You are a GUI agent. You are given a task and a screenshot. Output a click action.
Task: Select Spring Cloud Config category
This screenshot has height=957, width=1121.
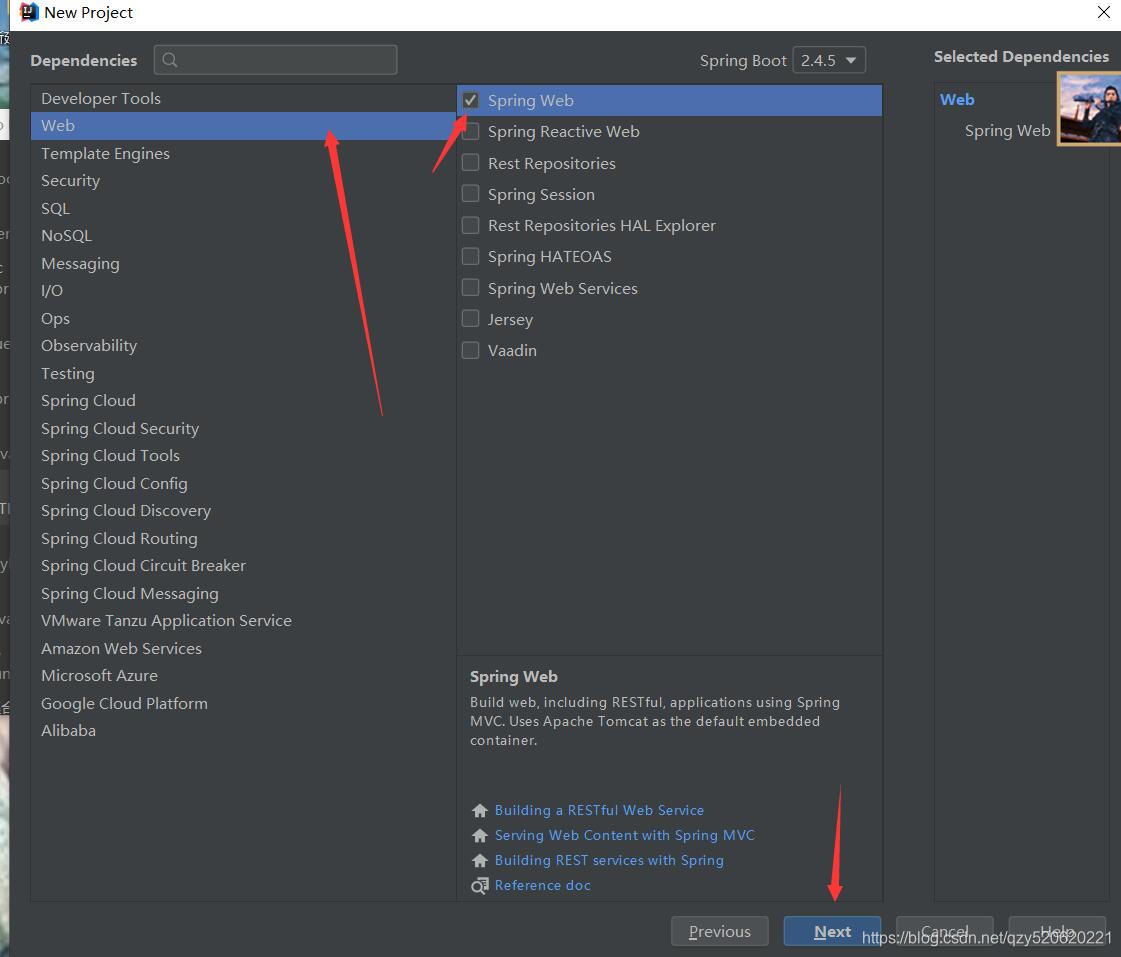[x=243, y=484]
